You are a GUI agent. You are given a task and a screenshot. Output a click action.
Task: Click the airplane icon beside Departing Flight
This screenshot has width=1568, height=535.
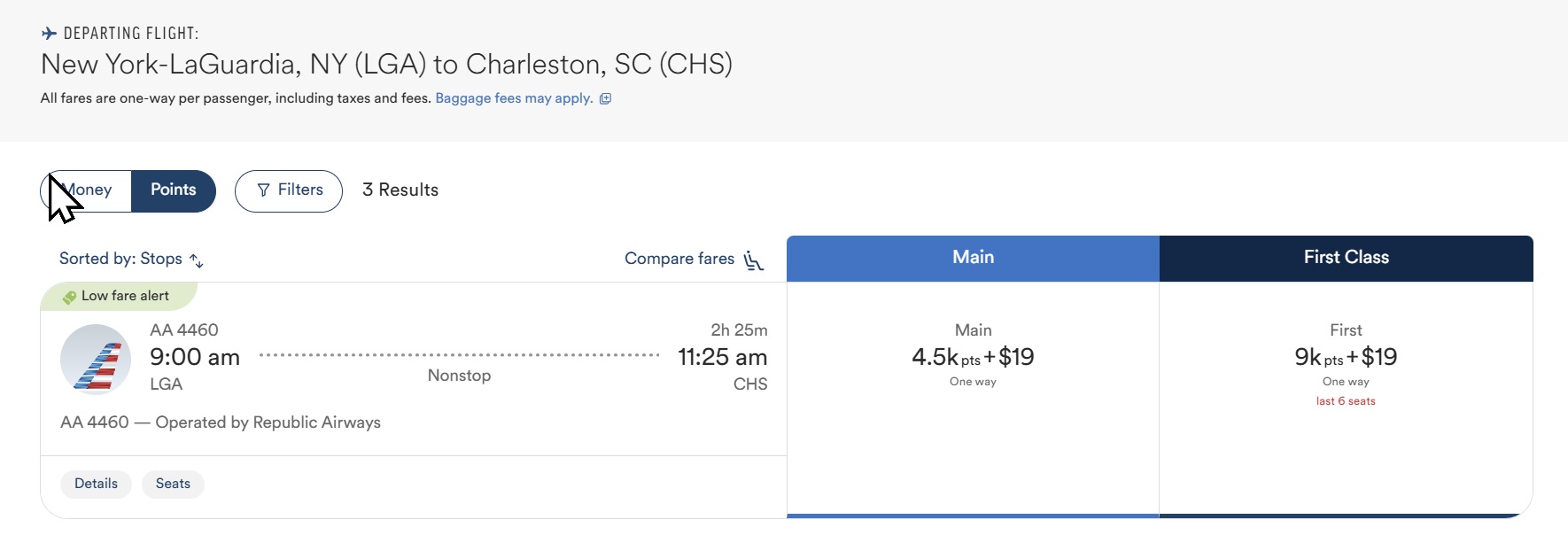coord(50,34)
